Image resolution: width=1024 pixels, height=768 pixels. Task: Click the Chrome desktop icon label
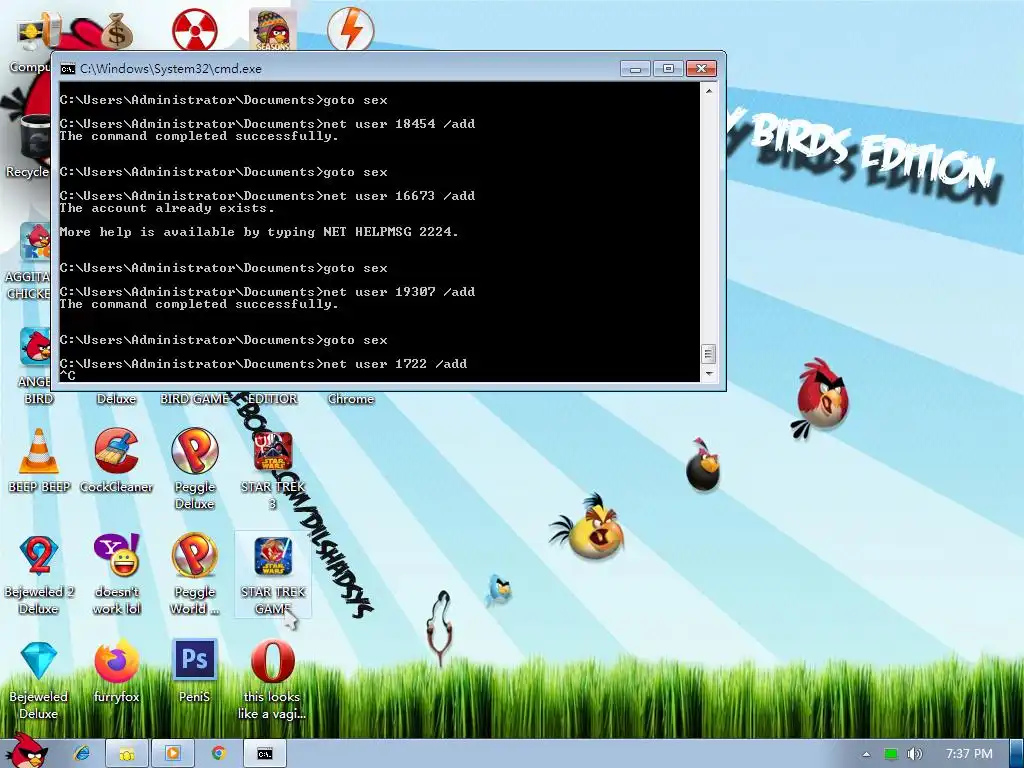351,399
